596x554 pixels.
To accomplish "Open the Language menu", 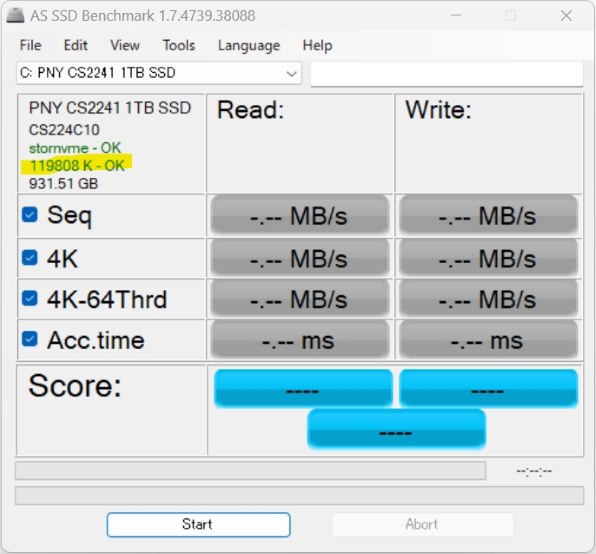I will 249,45.
